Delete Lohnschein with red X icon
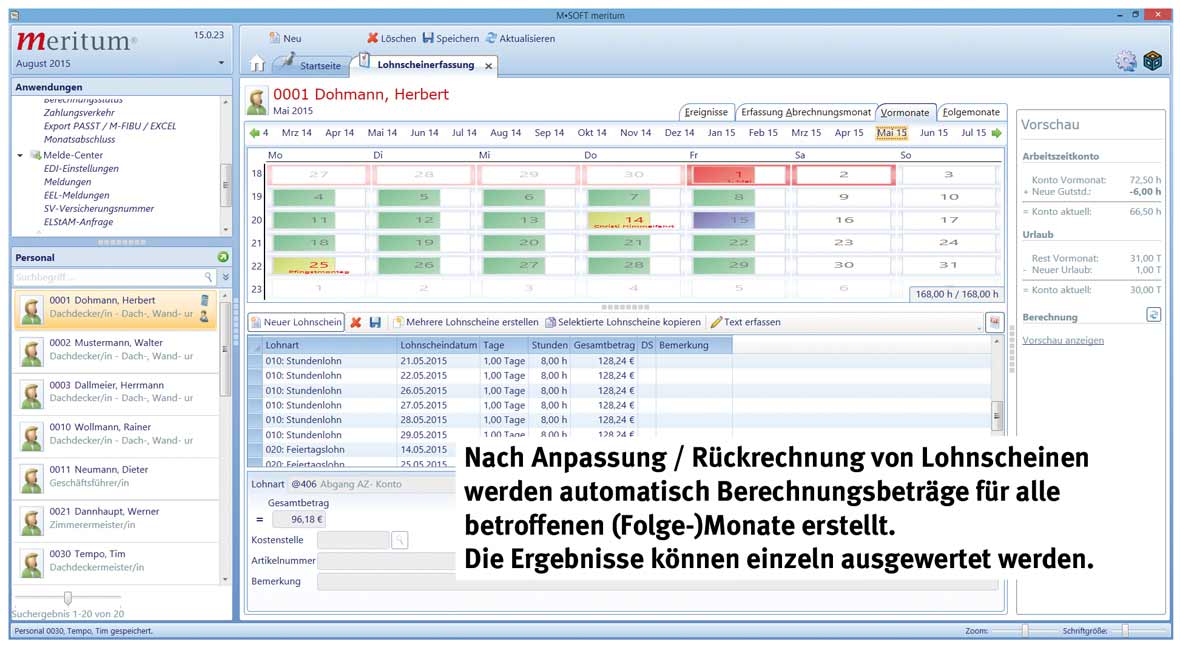The width and height of the screenshot is (1180, 650). [x=356, y=323]
